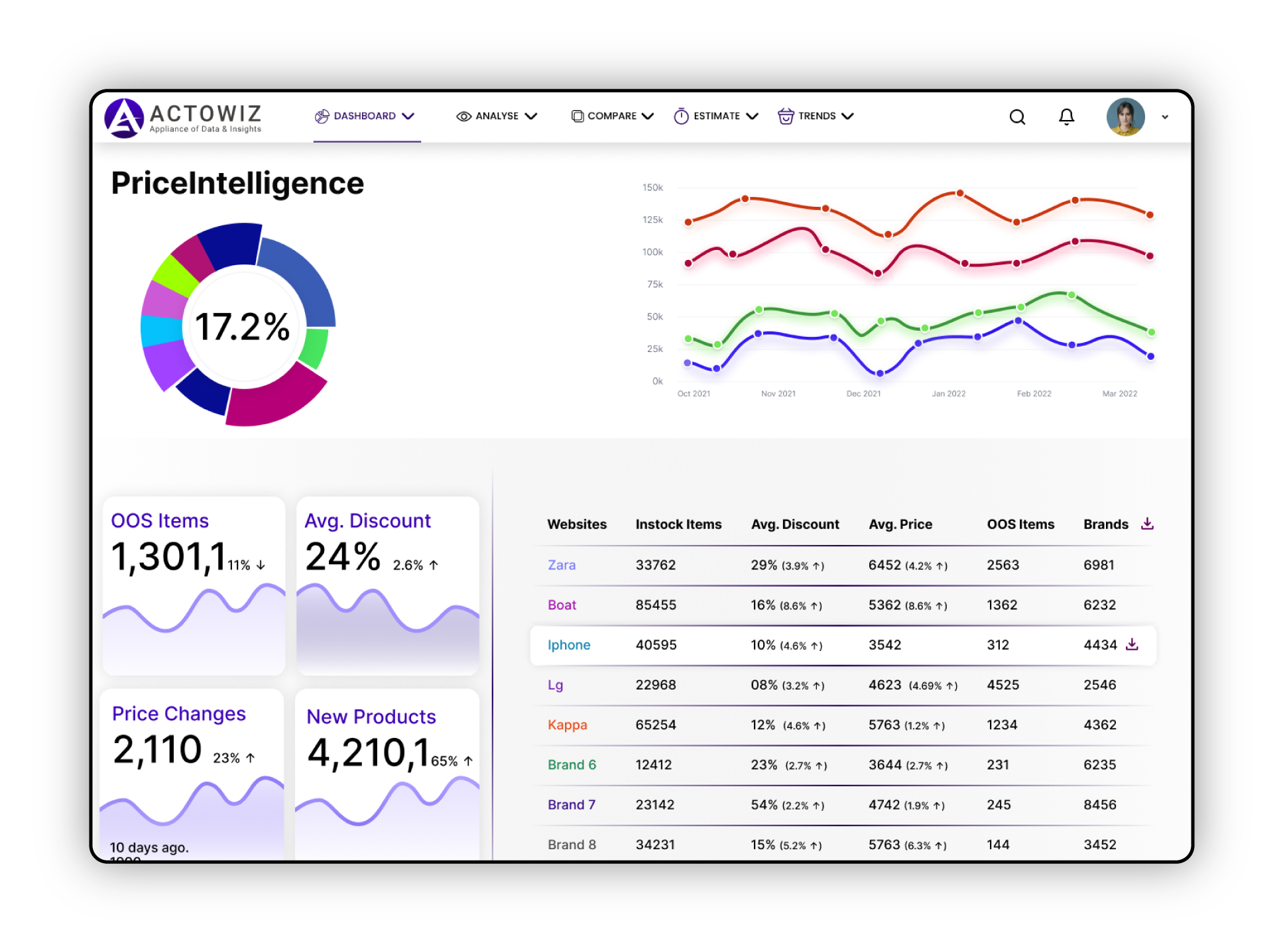
Task: Click the Trends basket icon
Action: 786,116
